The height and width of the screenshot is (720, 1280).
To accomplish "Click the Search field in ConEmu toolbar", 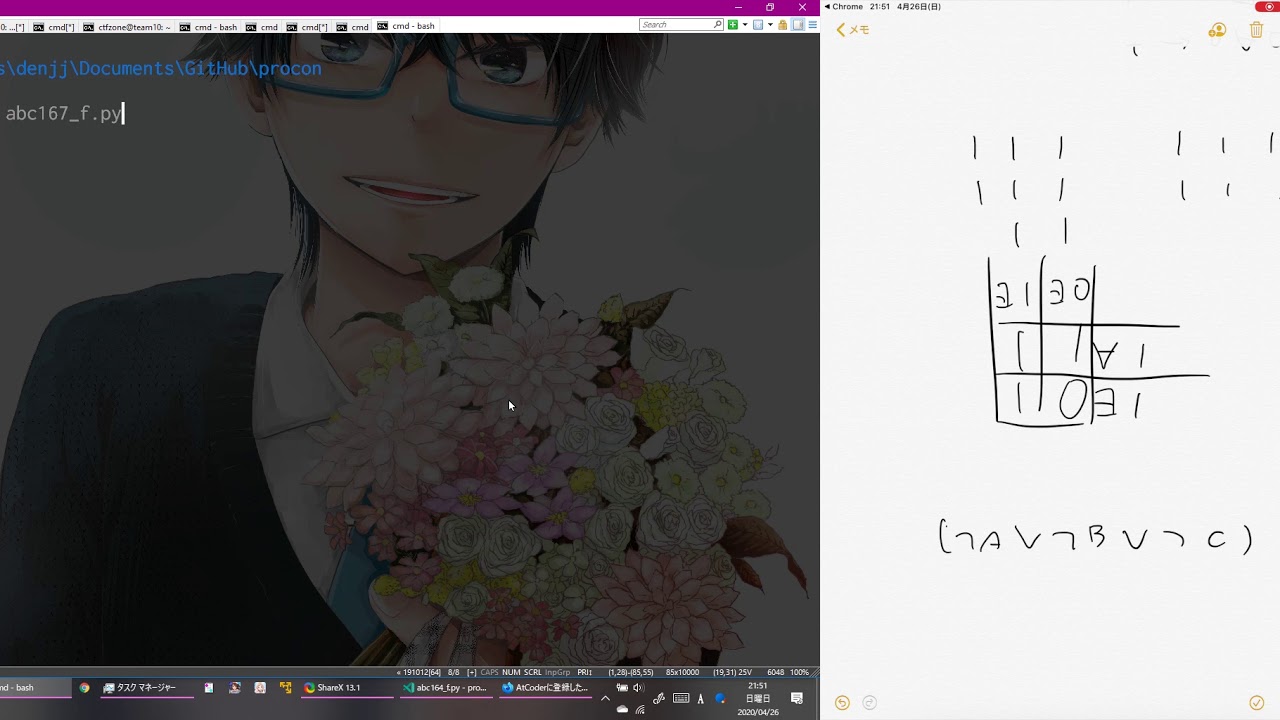I will click(681, 25).
